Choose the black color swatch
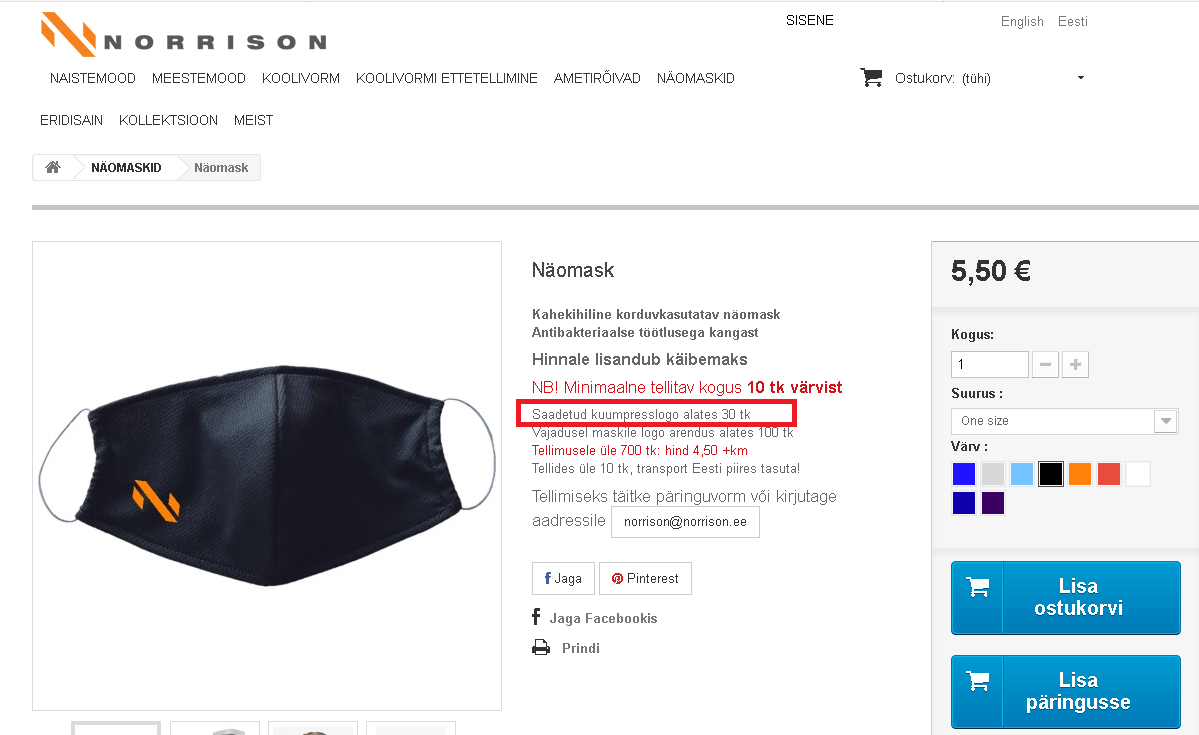The image size is (1199, 735). (x=1050, y=474)
